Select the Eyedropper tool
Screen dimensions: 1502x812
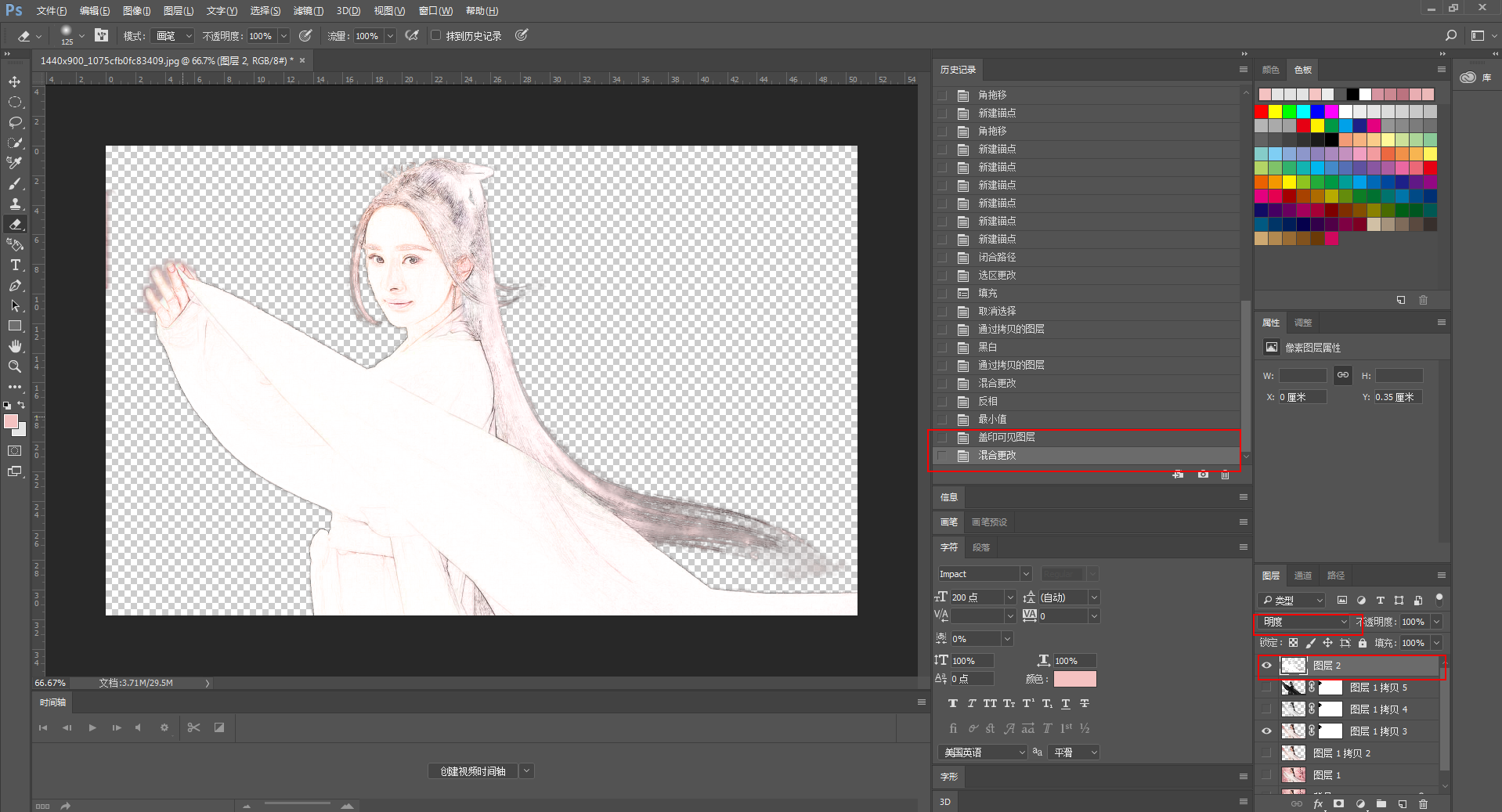[15, 163]
